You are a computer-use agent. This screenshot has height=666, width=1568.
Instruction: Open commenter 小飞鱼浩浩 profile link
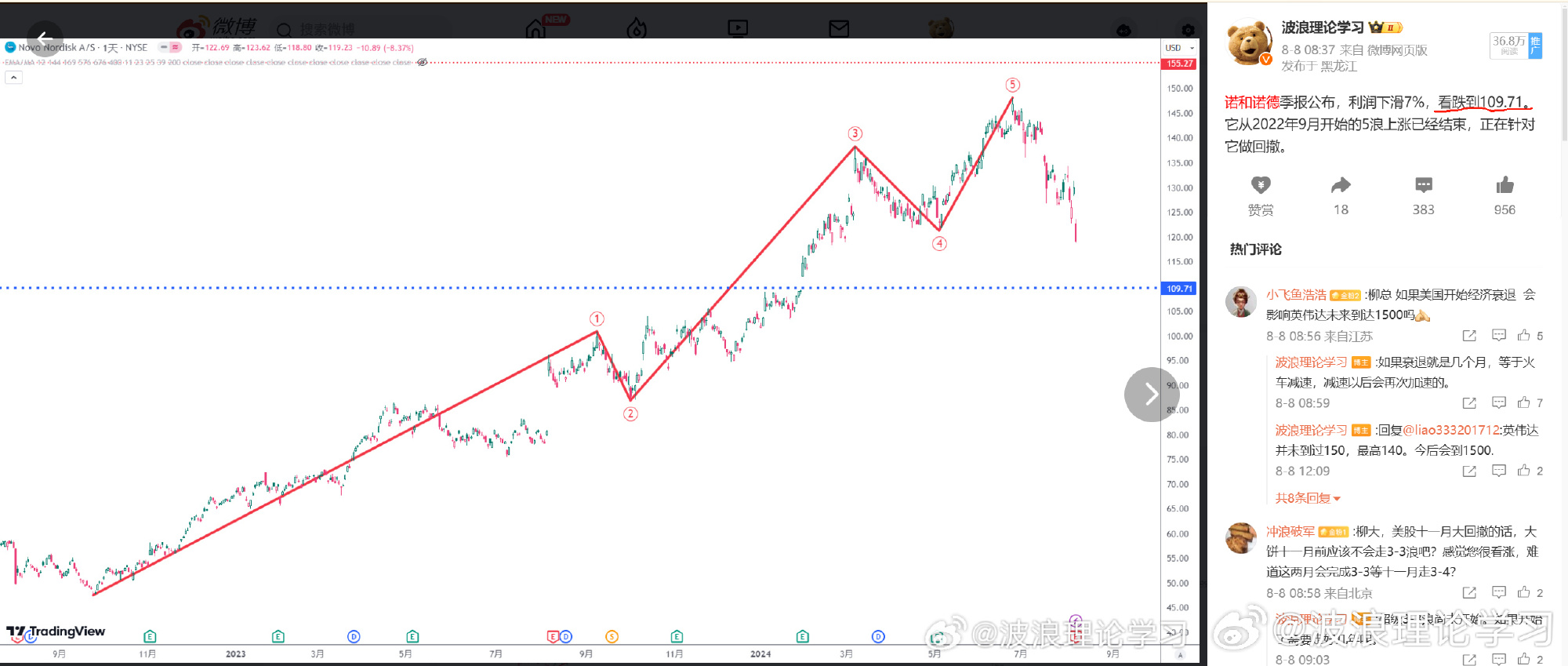click(1296, 295)
